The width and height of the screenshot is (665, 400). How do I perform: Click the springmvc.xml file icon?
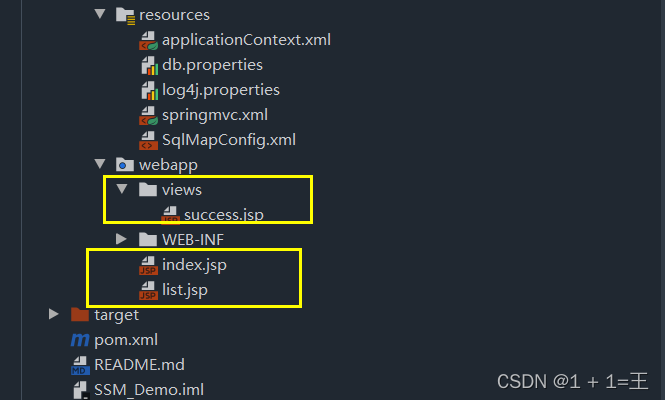pos(148,116)
